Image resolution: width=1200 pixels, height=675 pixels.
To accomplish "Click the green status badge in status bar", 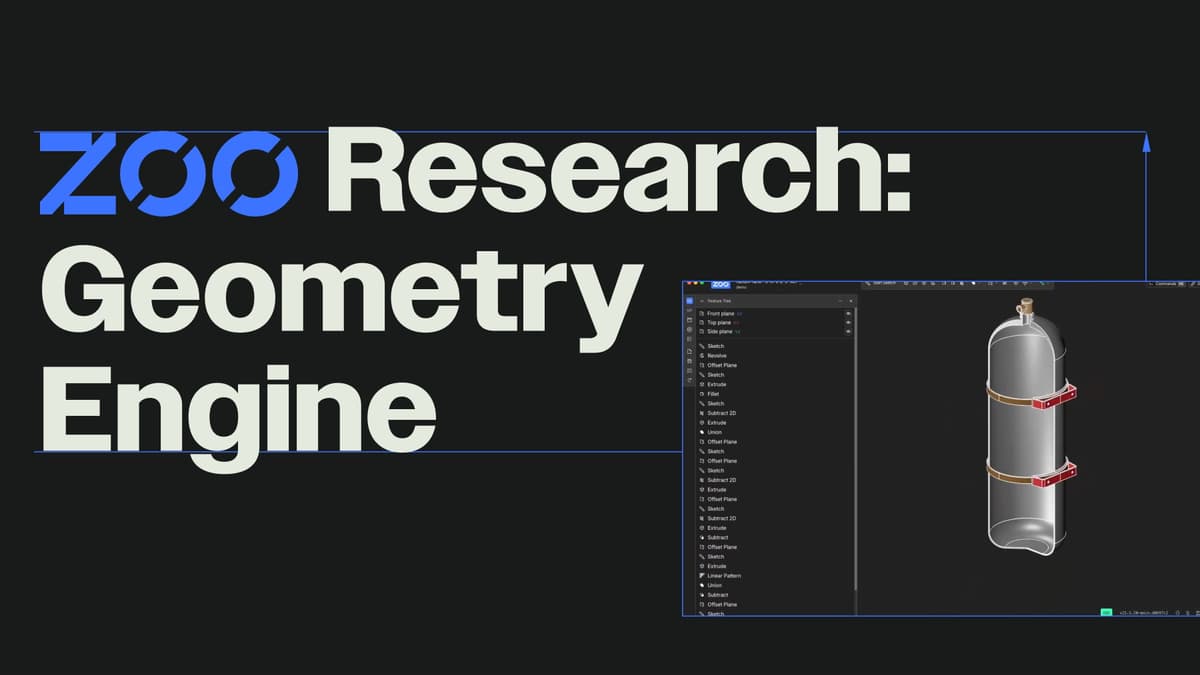I will pos(1106,611).
